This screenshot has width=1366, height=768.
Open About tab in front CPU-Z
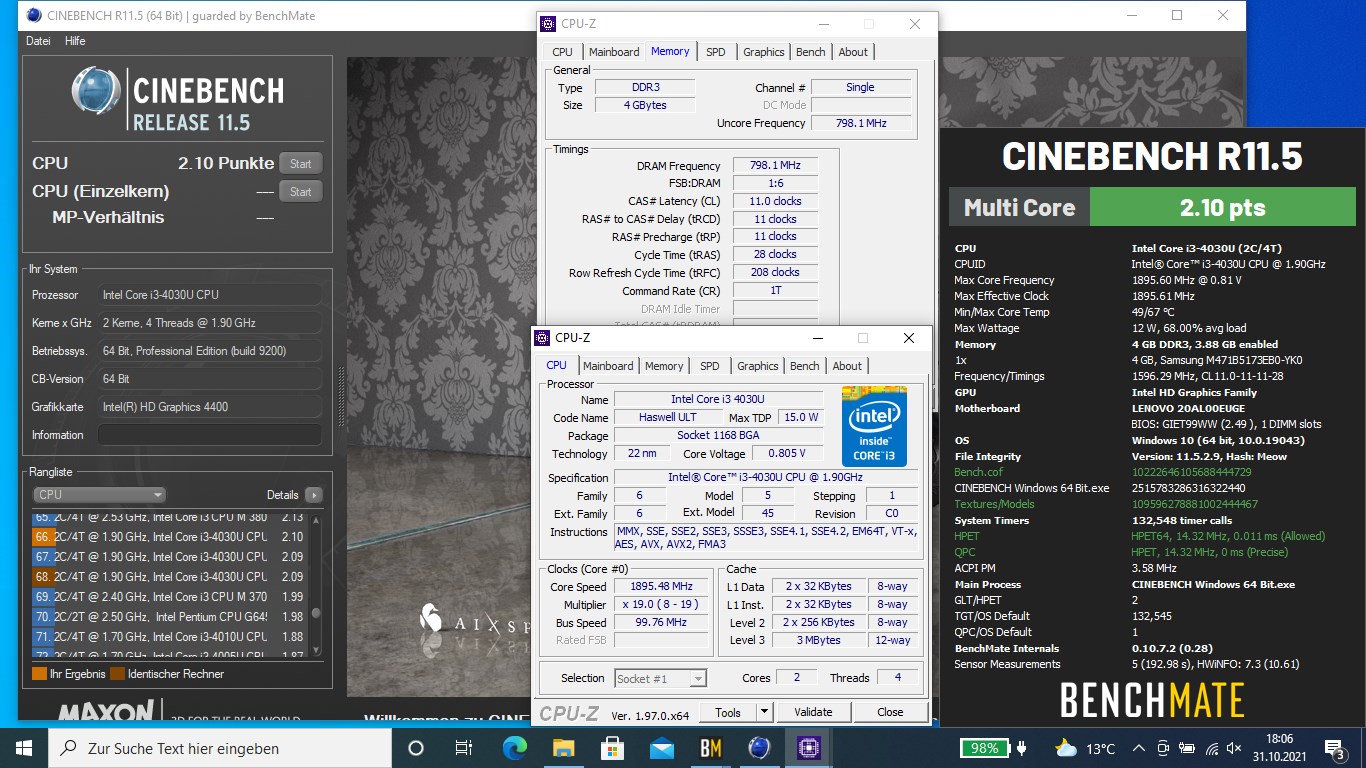pos(847,366)
